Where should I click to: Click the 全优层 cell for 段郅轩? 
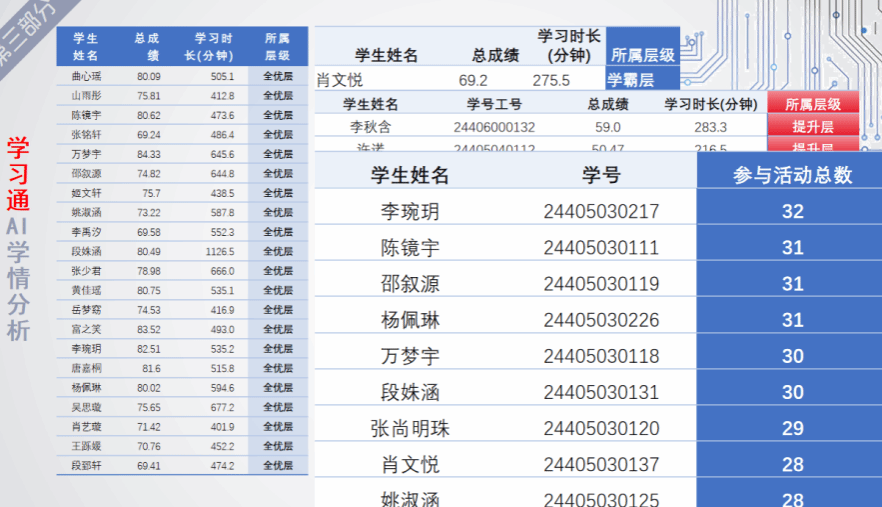(278, 465)
